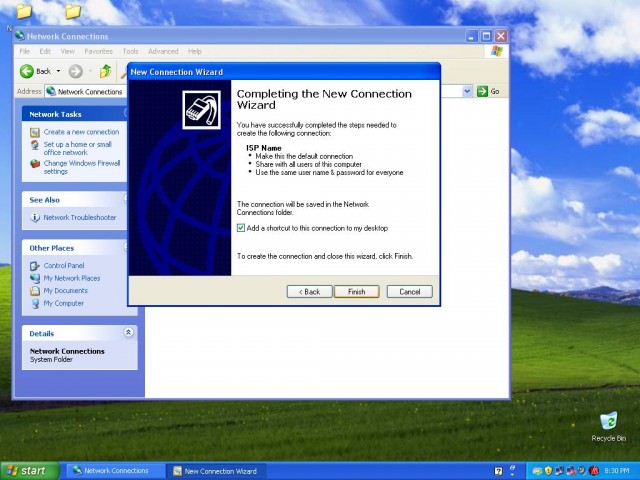Click the My Documents folder icon
Screen dimensions: 640x480
35,291
